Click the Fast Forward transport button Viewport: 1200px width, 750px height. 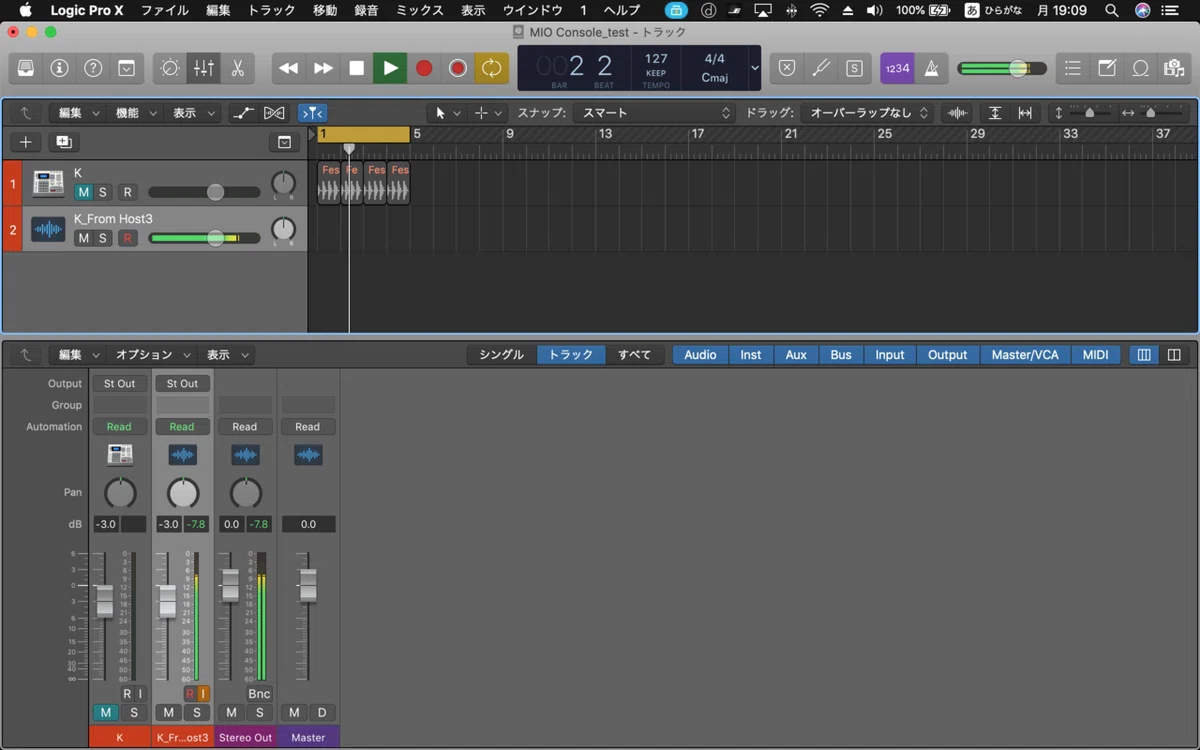click(x=323, y=68)
